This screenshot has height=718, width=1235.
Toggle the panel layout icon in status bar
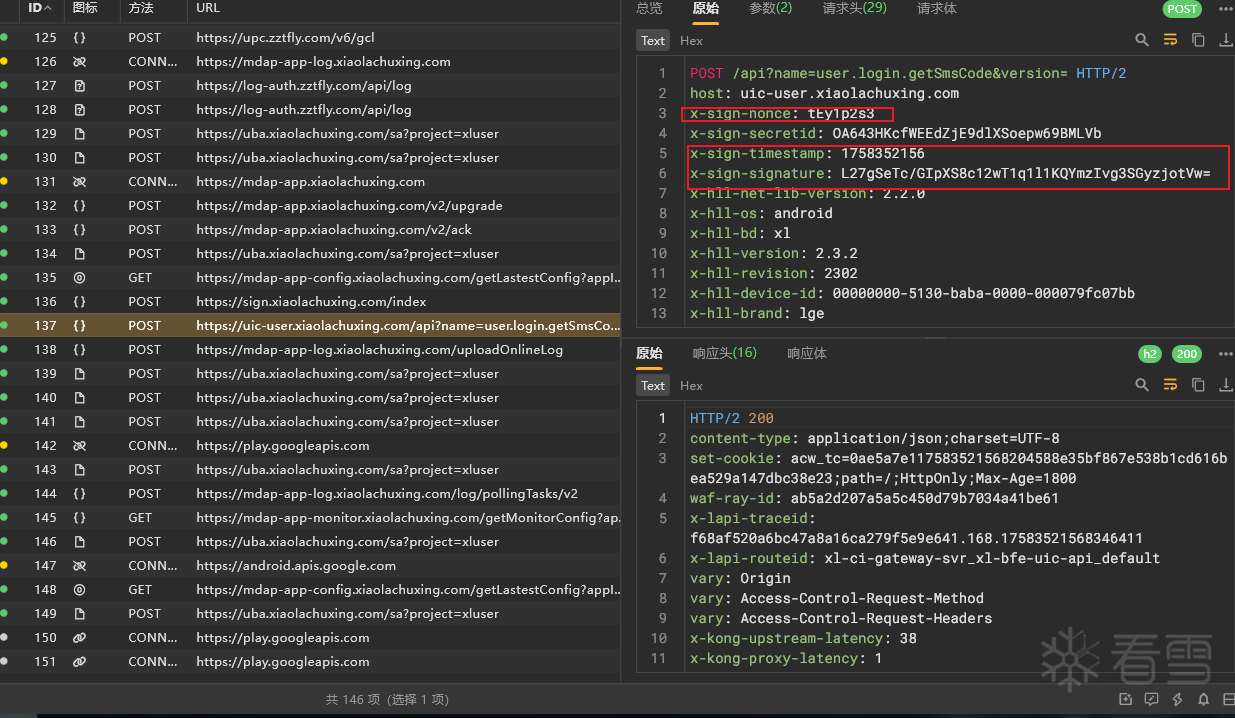coord(1227,699)
